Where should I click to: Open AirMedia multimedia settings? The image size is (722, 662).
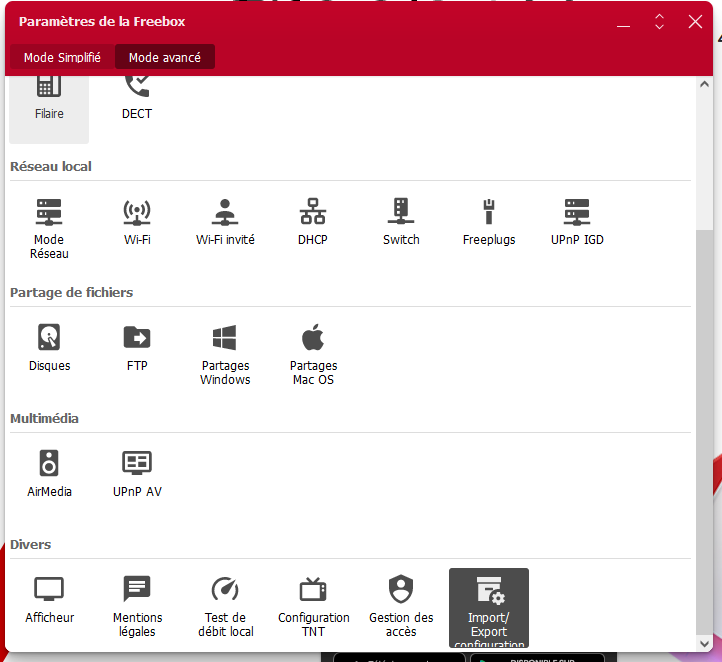49,473
